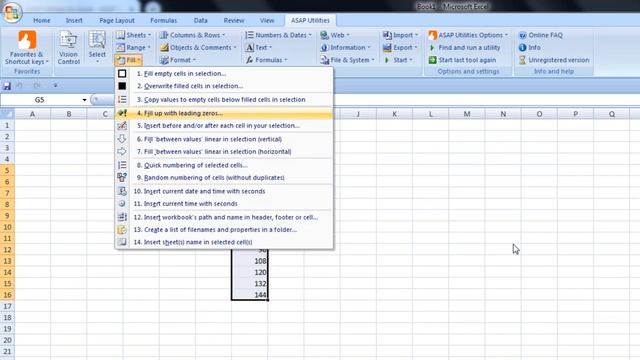Expand the Format dropdown
Screen dimensions: 640x360
click(178, 60)
